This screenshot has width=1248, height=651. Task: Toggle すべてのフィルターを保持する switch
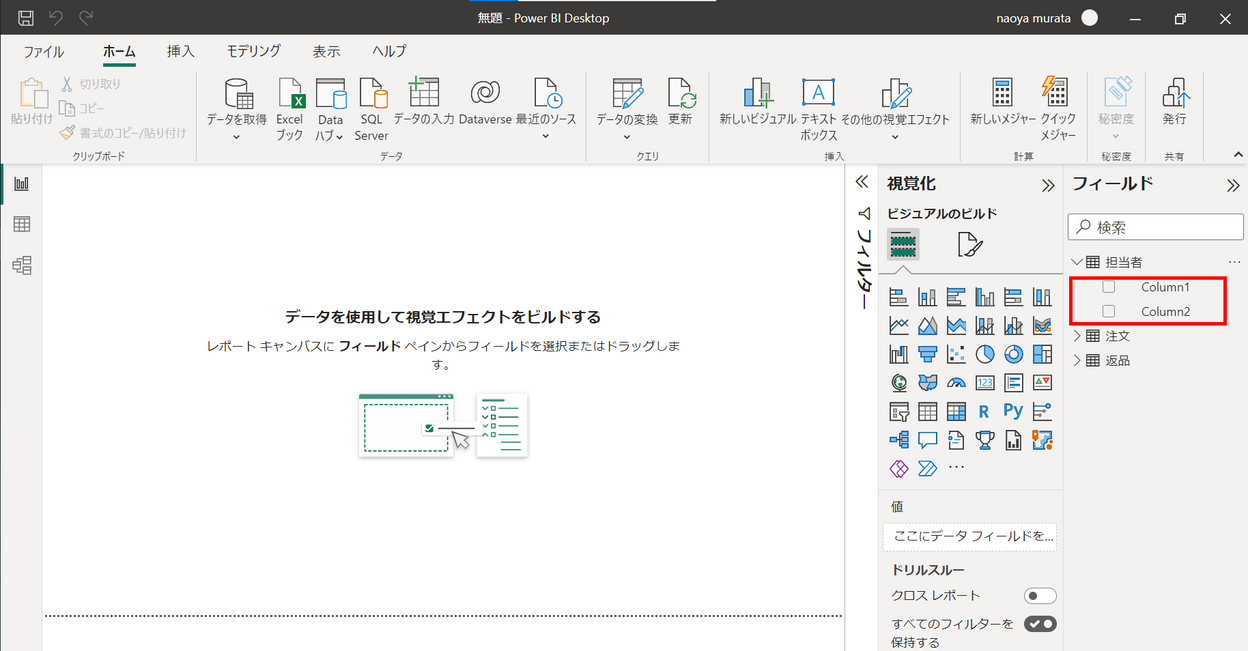point(1040,624)
